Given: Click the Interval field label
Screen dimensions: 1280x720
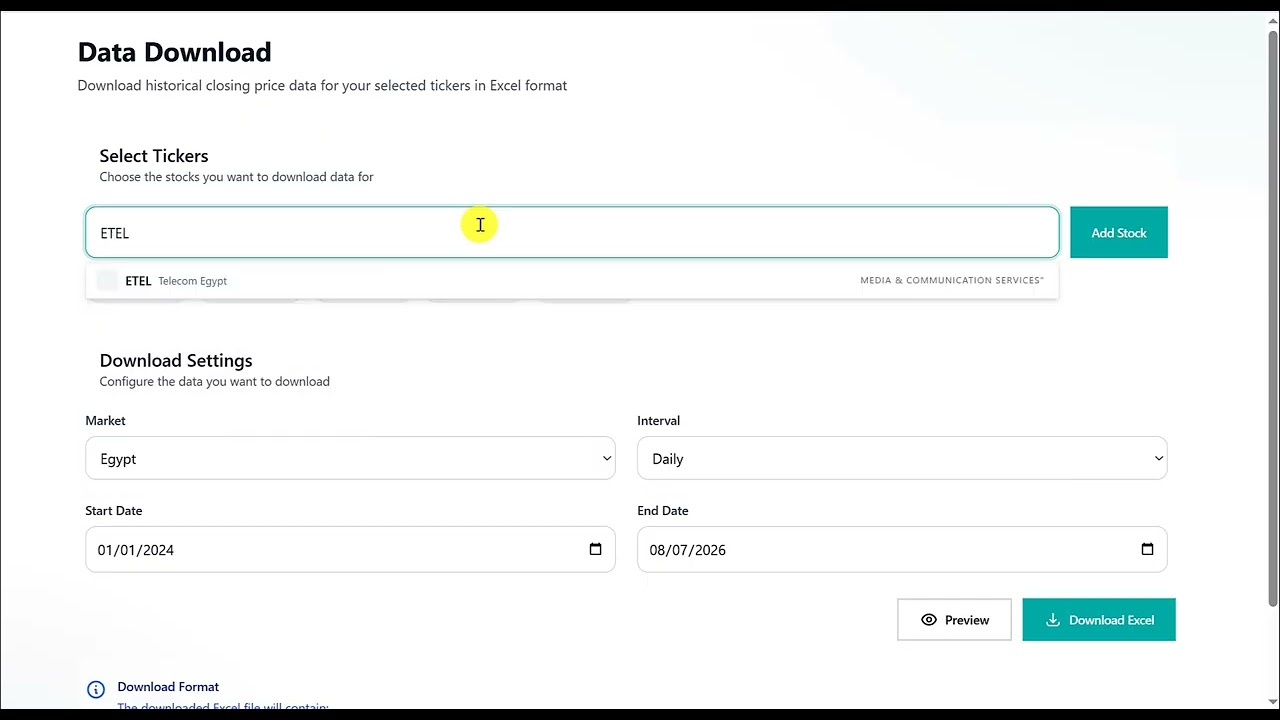Looking at the screenshot, I should (658, 420).
